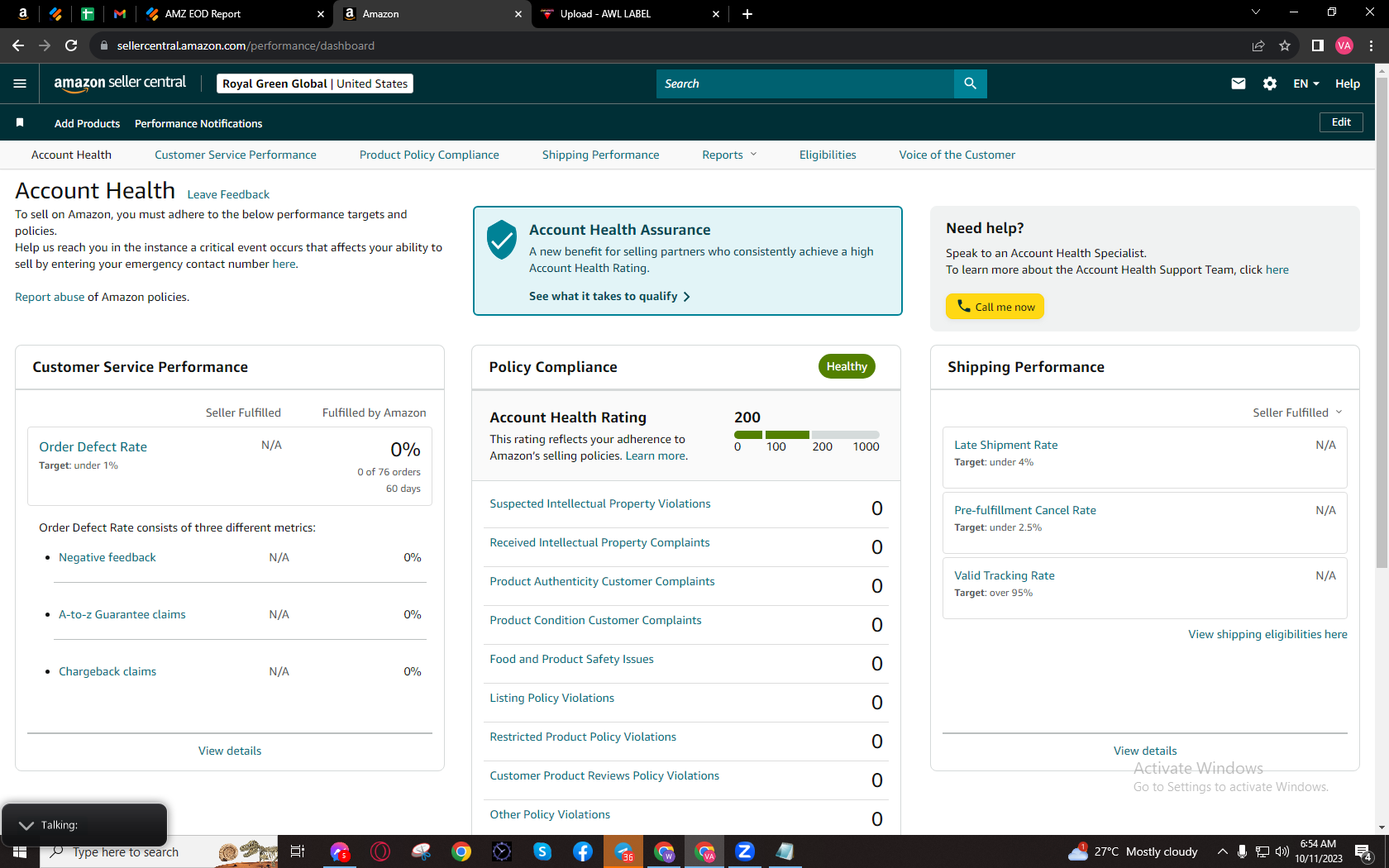Click the Edit button

(1341, 122)
